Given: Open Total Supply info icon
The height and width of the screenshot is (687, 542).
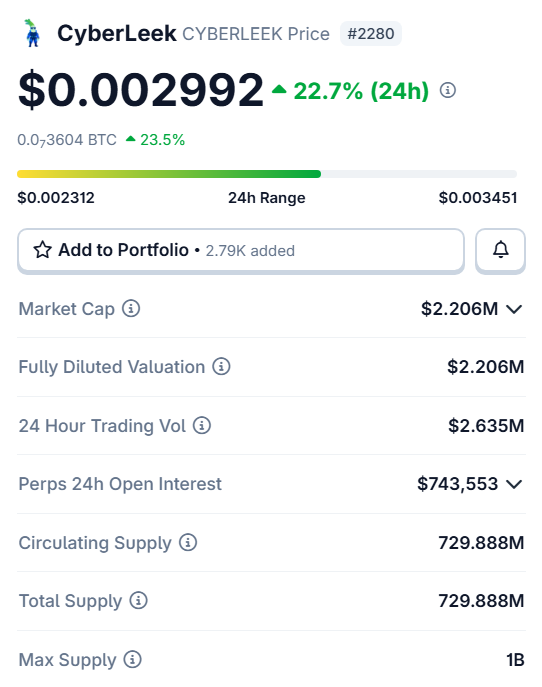Looking at the screenshot, I should [138, 600].
